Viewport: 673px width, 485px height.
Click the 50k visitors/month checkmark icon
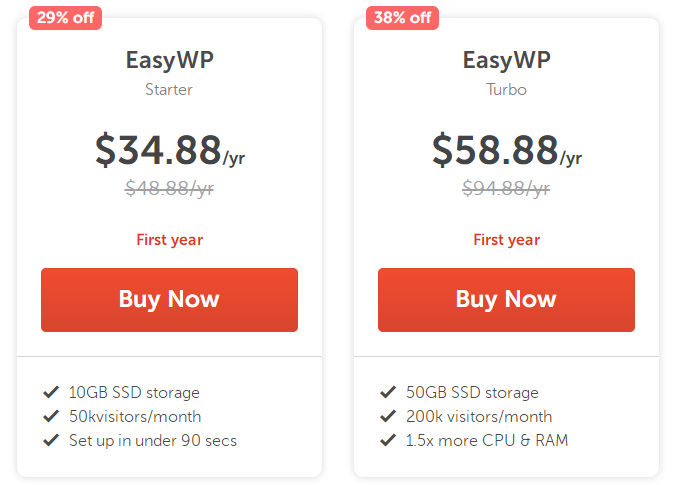click(x=50, y=417)
